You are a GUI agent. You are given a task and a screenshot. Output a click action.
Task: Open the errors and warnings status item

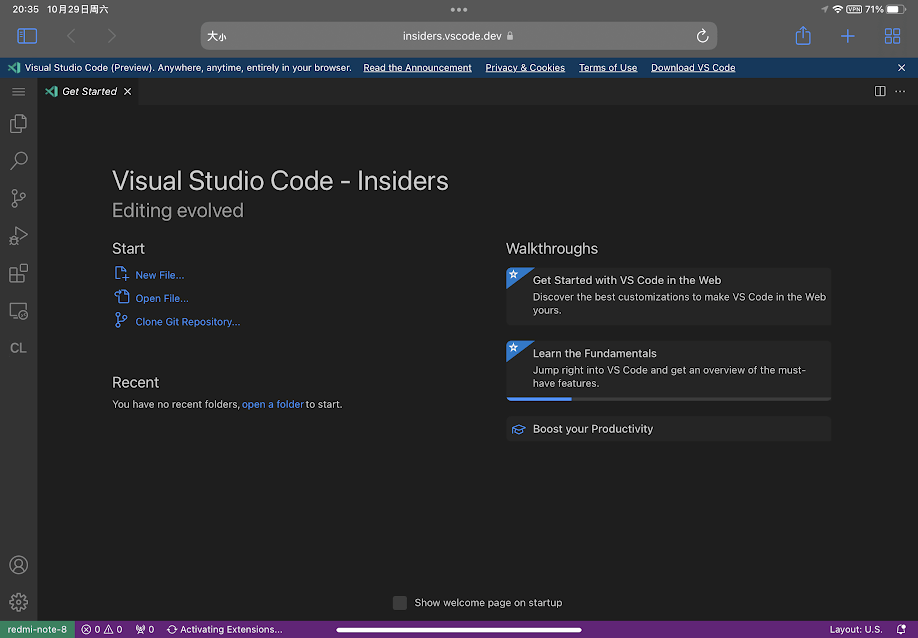[x=102, y=629]
